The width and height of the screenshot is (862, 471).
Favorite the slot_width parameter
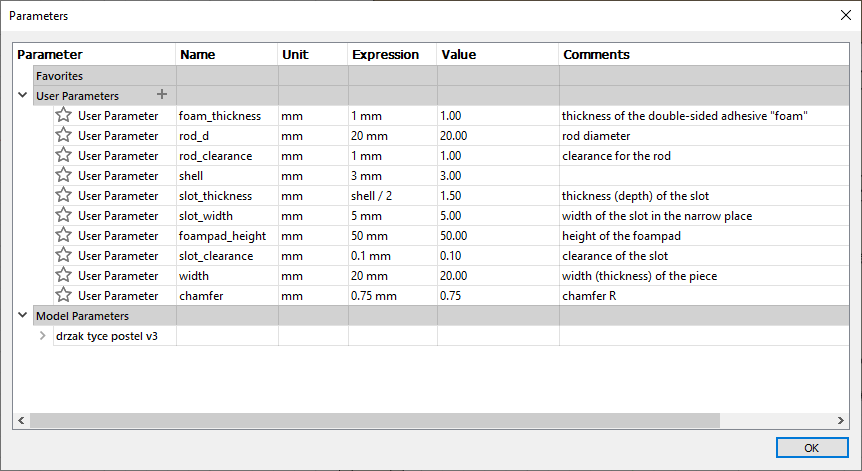pyautogui.click(x=64, y=215)
